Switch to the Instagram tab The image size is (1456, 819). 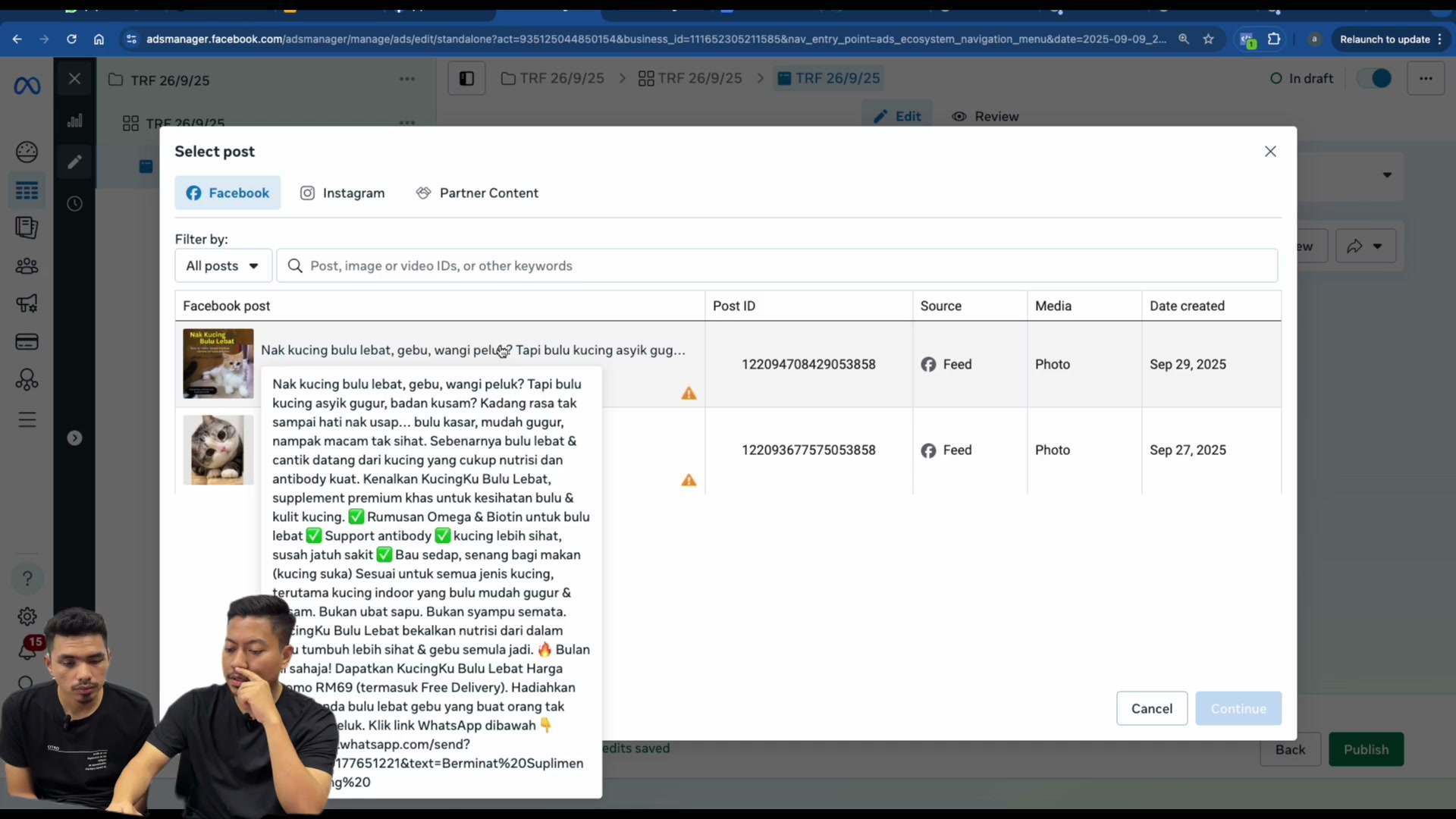click(x=343, y=193)
